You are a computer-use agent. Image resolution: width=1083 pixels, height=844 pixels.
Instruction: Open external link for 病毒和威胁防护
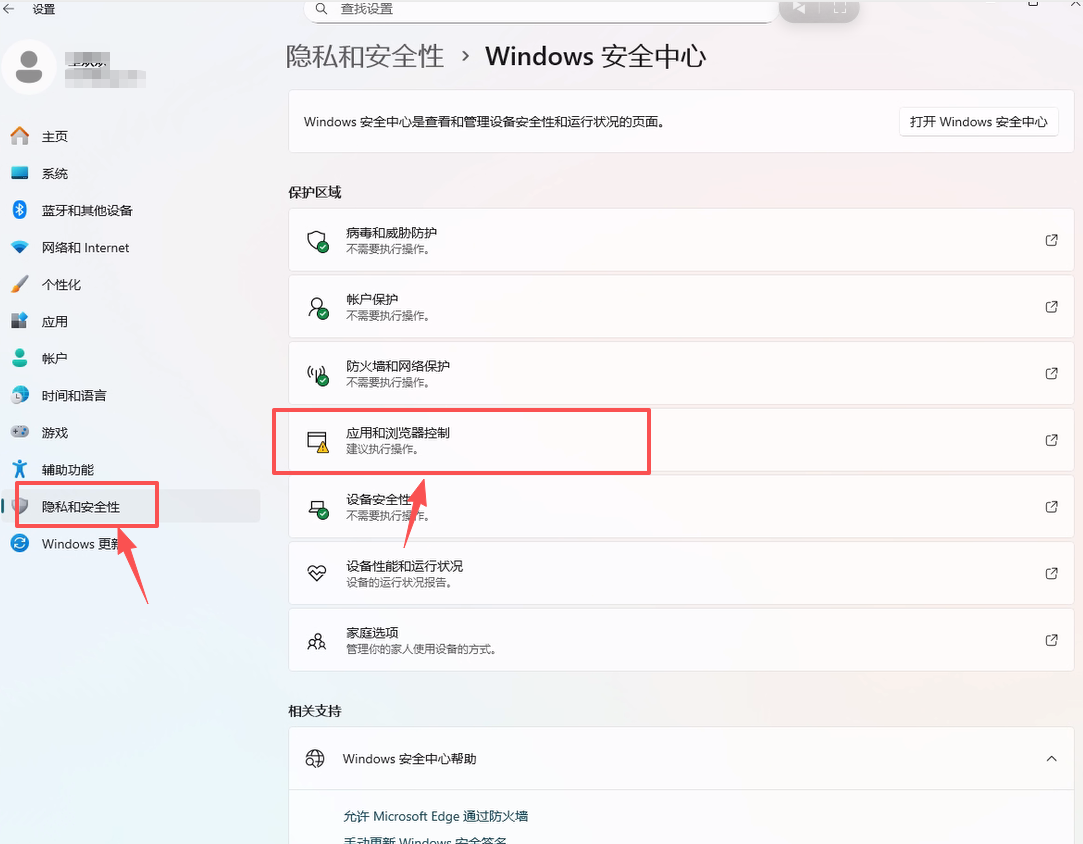coord(1051,240)
